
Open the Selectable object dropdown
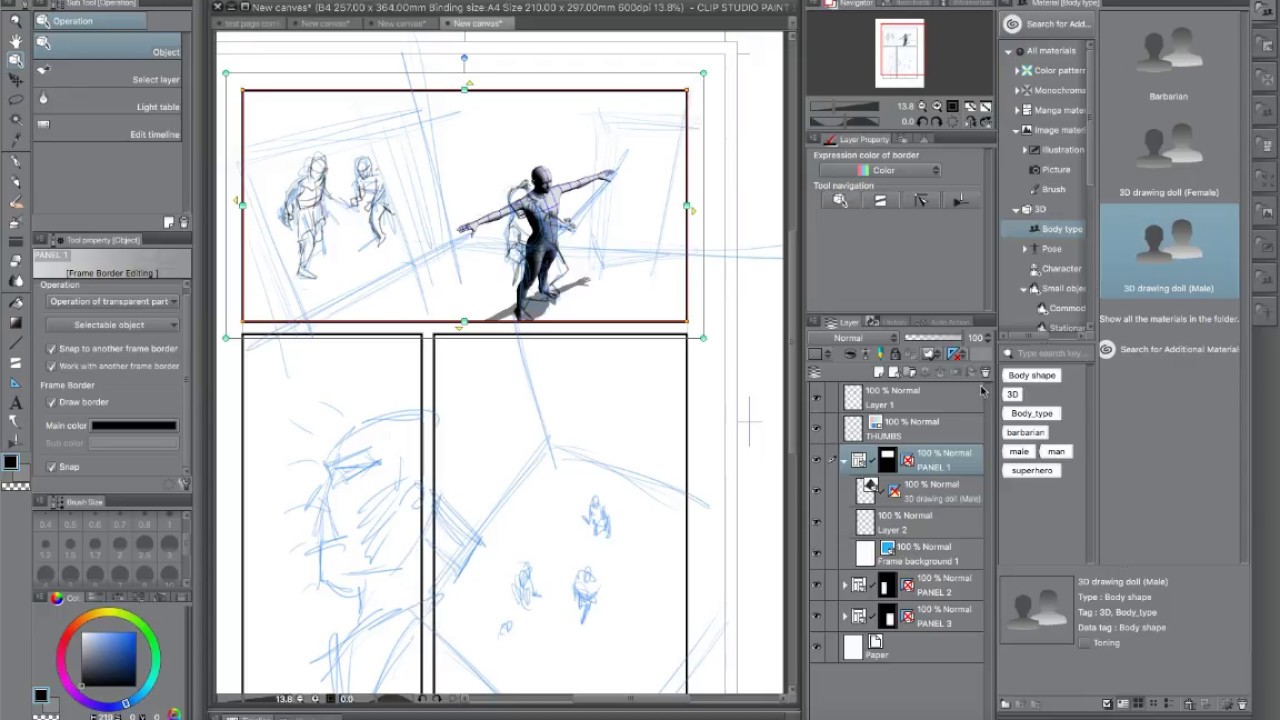[x=113, y=325]
